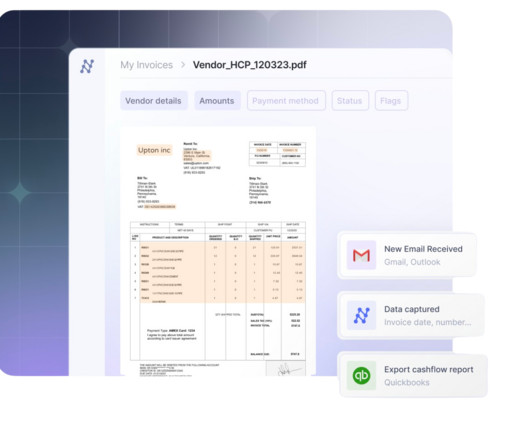The width and height of the screenshot is (530, 442).
Task: Click the invoice date and number box
Action: click(x=277, y=154)
